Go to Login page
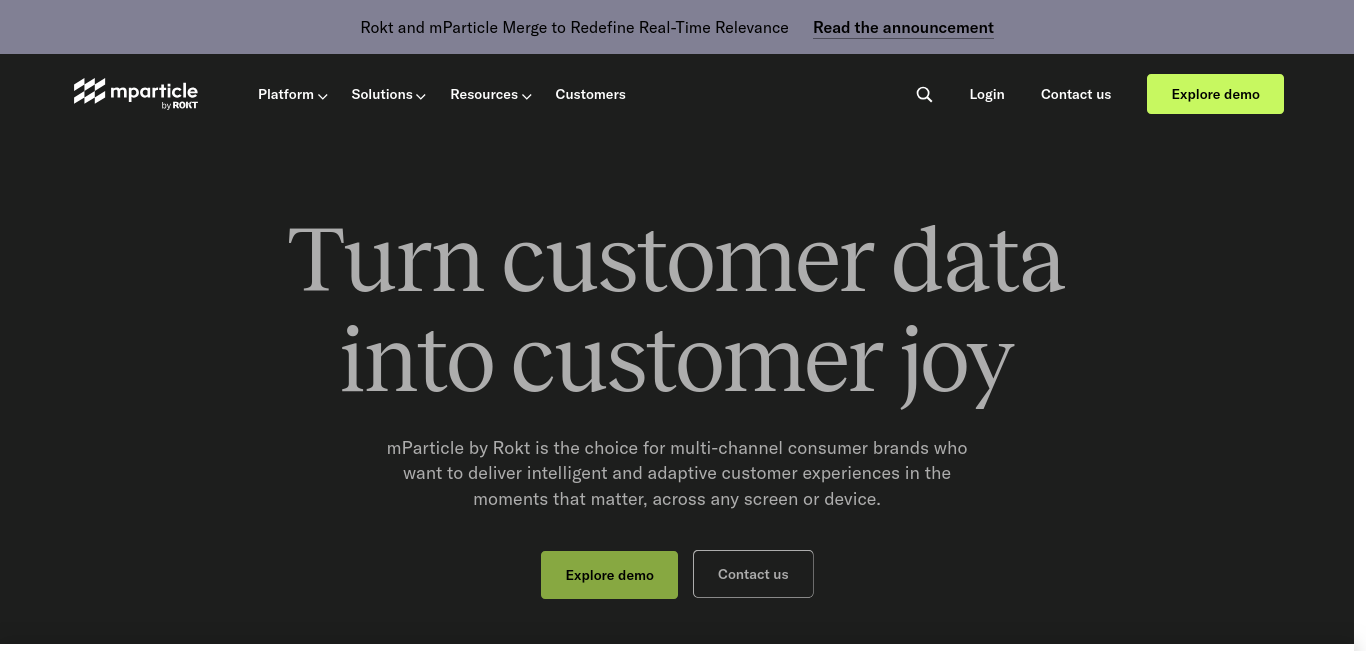The image size is (1366, 651). pos(987,94)
